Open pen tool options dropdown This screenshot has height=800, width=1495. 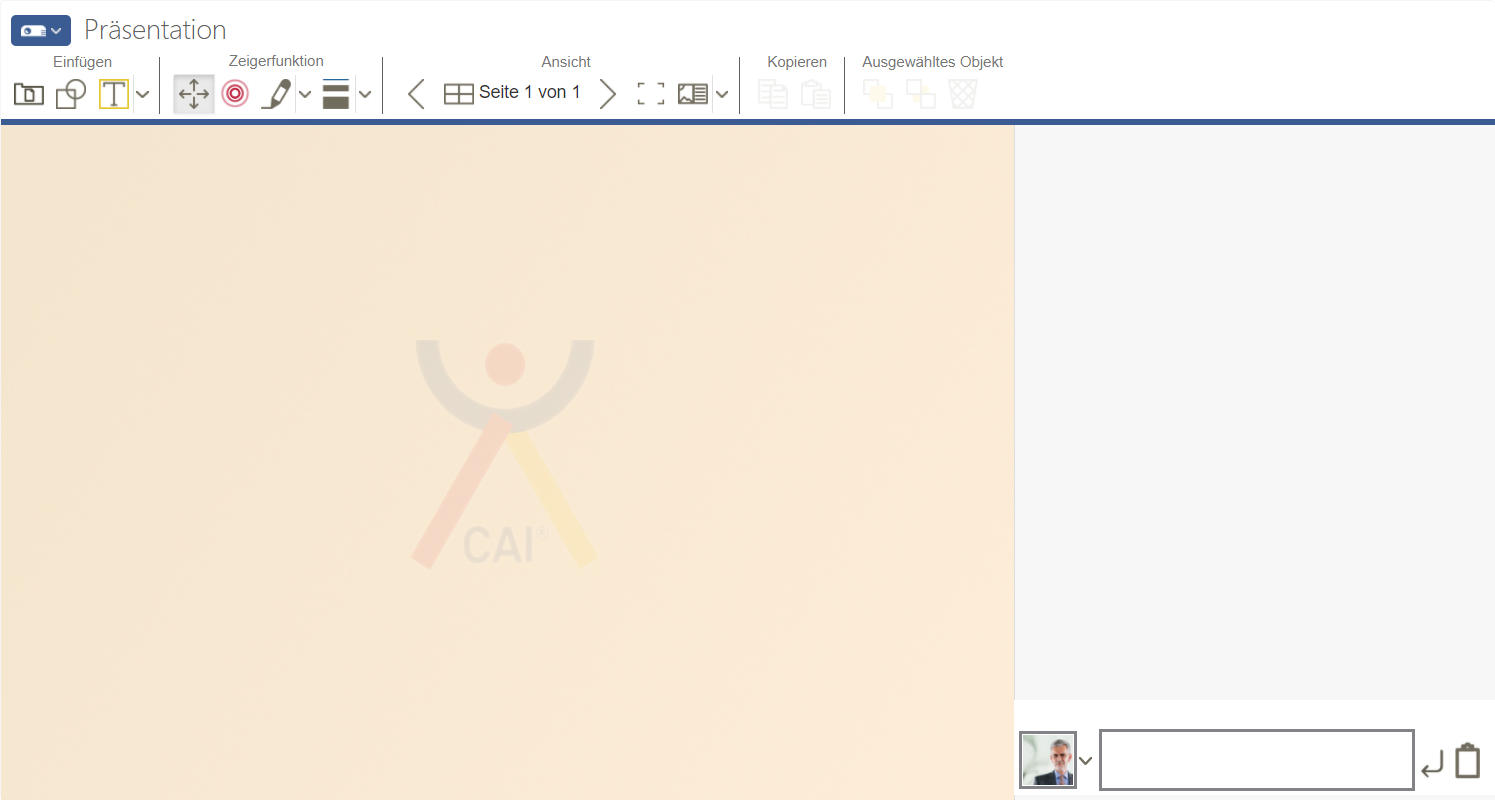tap(305, 94)
